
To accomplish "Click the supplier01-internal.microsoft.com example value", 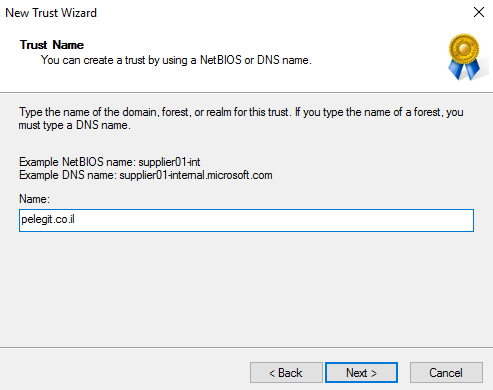I will tap(196, 175).
